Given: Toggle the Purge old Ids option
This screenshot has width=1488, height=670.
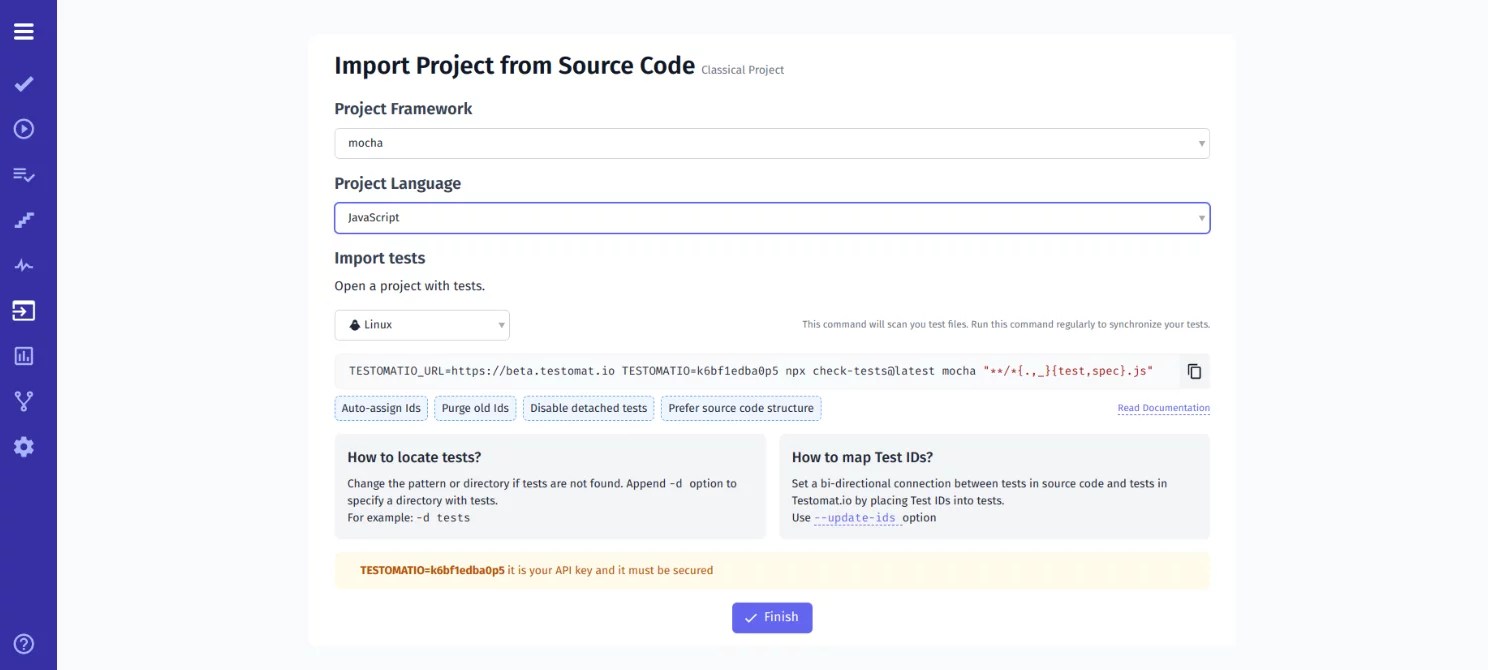Looking at the screenshot, I should (475, 408).
